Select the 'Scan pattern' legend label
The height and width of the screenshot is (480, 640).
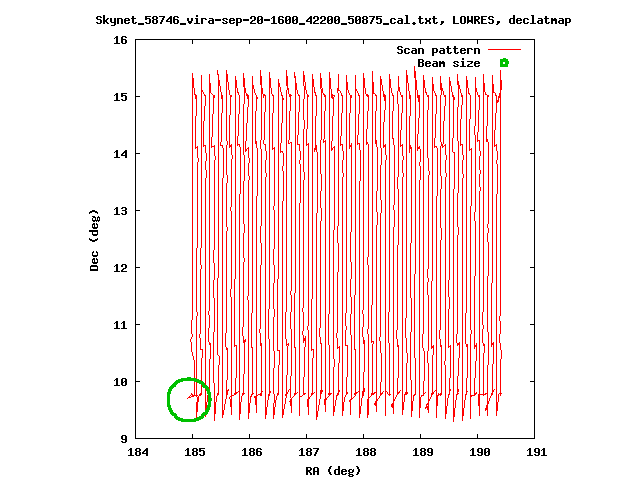click(x=438, y=50)
